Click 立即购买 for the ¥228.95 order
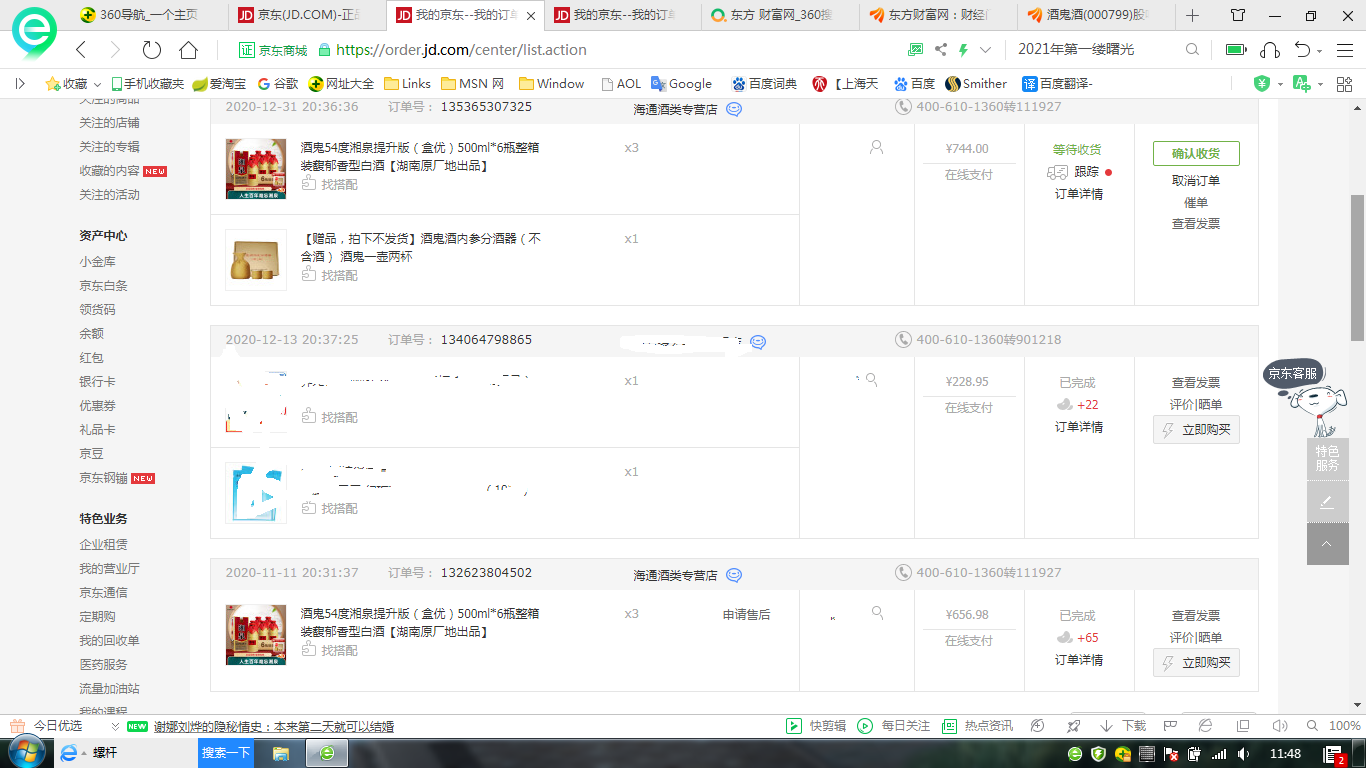Viewport: 1366px width, 768px height. pos(1196,430)
